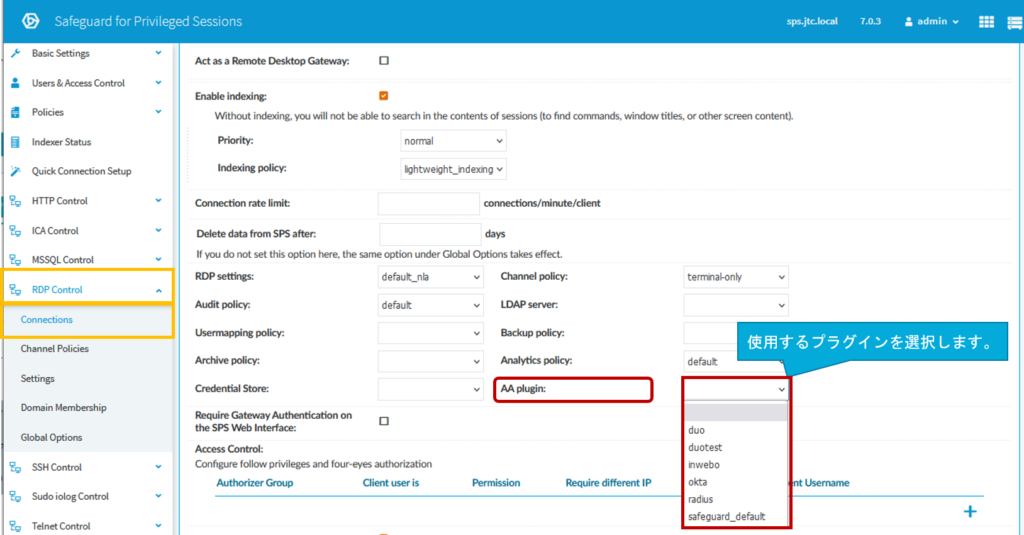Open the Archive policy dropdown
This screenshot has width=1024, height=535.
click(x=430, y=361)
